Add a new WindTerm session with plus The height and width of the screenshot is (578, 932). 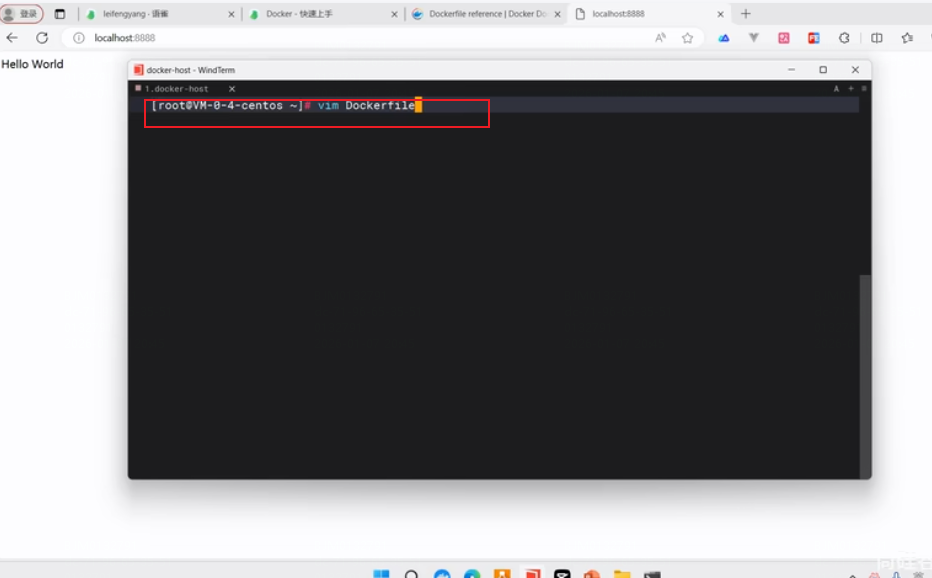point(851,89)
